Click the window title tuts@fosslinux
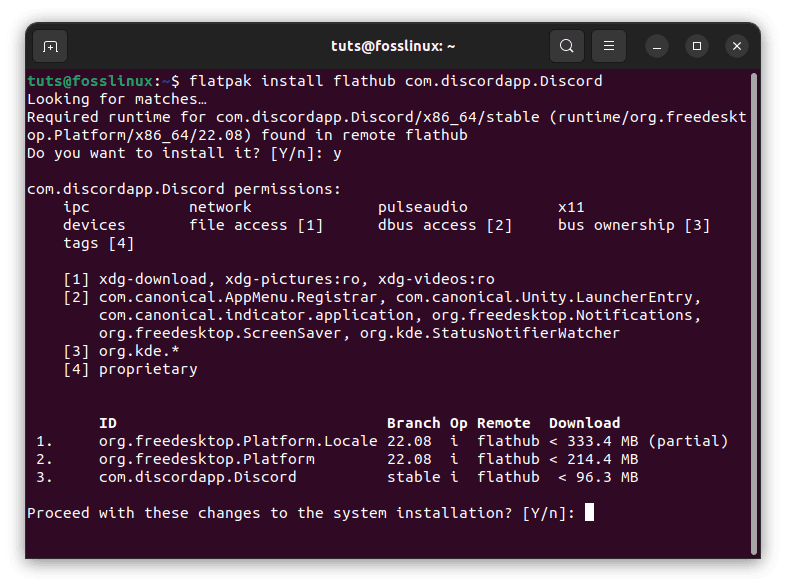 tap(393, 46)
